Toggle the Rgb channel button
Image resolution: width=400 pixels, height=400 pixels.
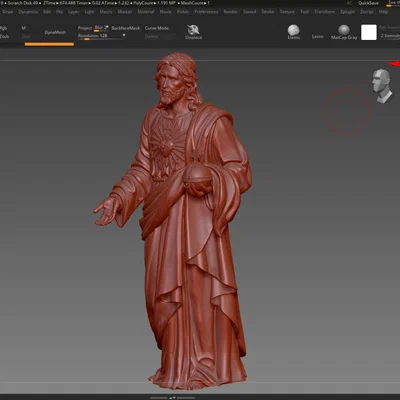click(3, 28)
